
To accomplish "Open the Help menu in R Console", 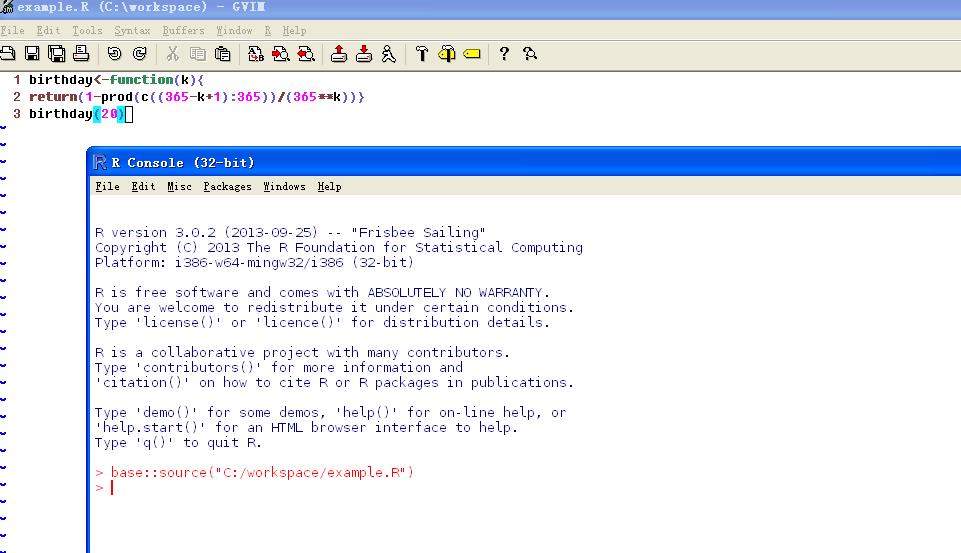I will tap(329, 186).
